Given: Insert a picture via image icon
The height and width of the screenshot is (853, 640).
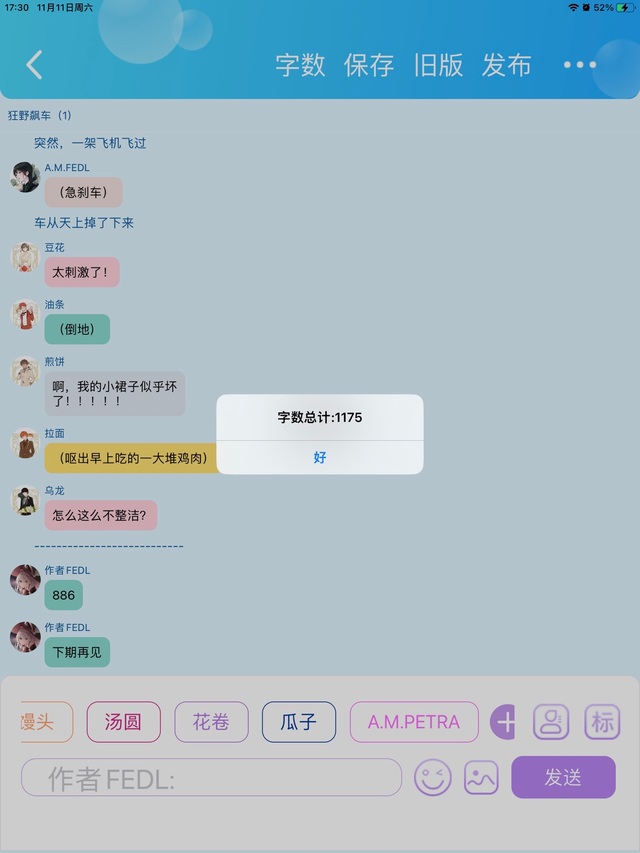Looking at the screenshot, I should [x=481, y=777].
